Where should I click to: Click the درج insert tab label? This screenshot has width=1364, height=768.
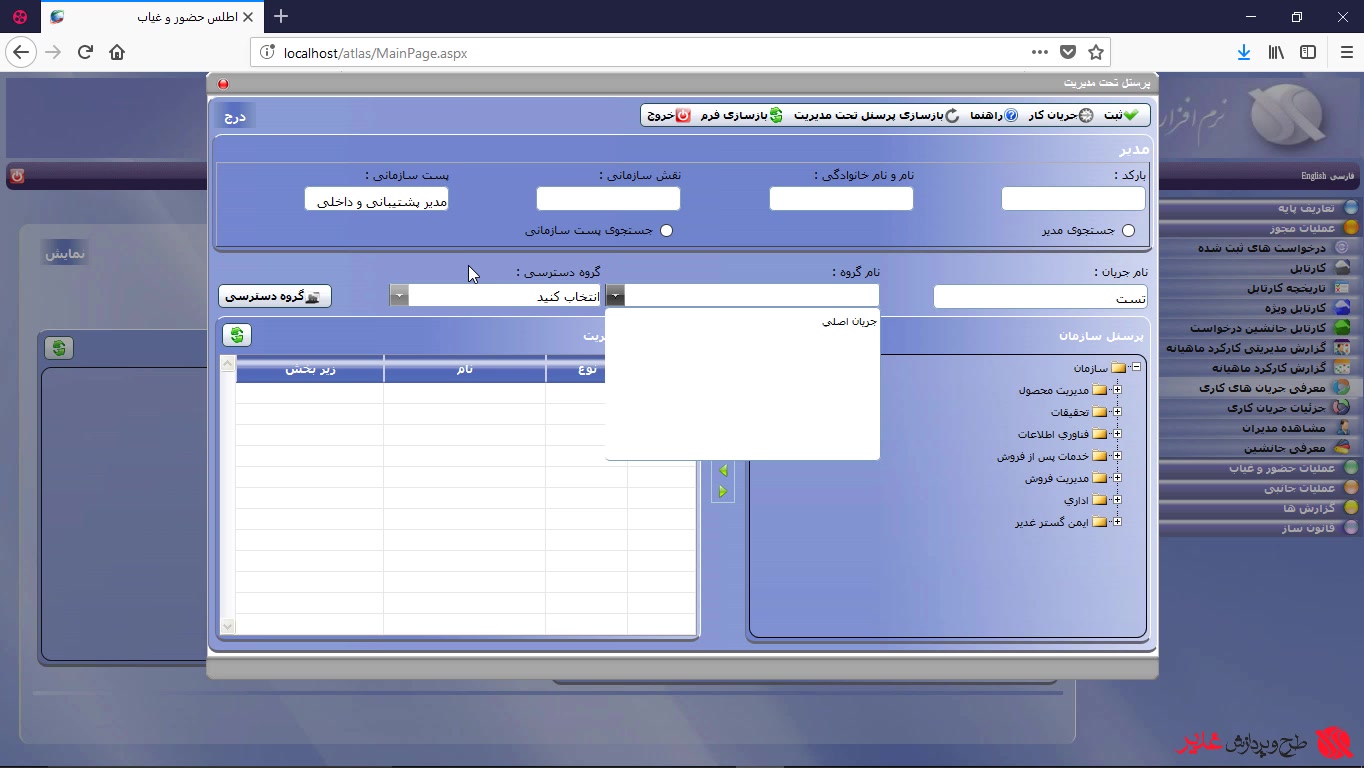tap(235, 116)
